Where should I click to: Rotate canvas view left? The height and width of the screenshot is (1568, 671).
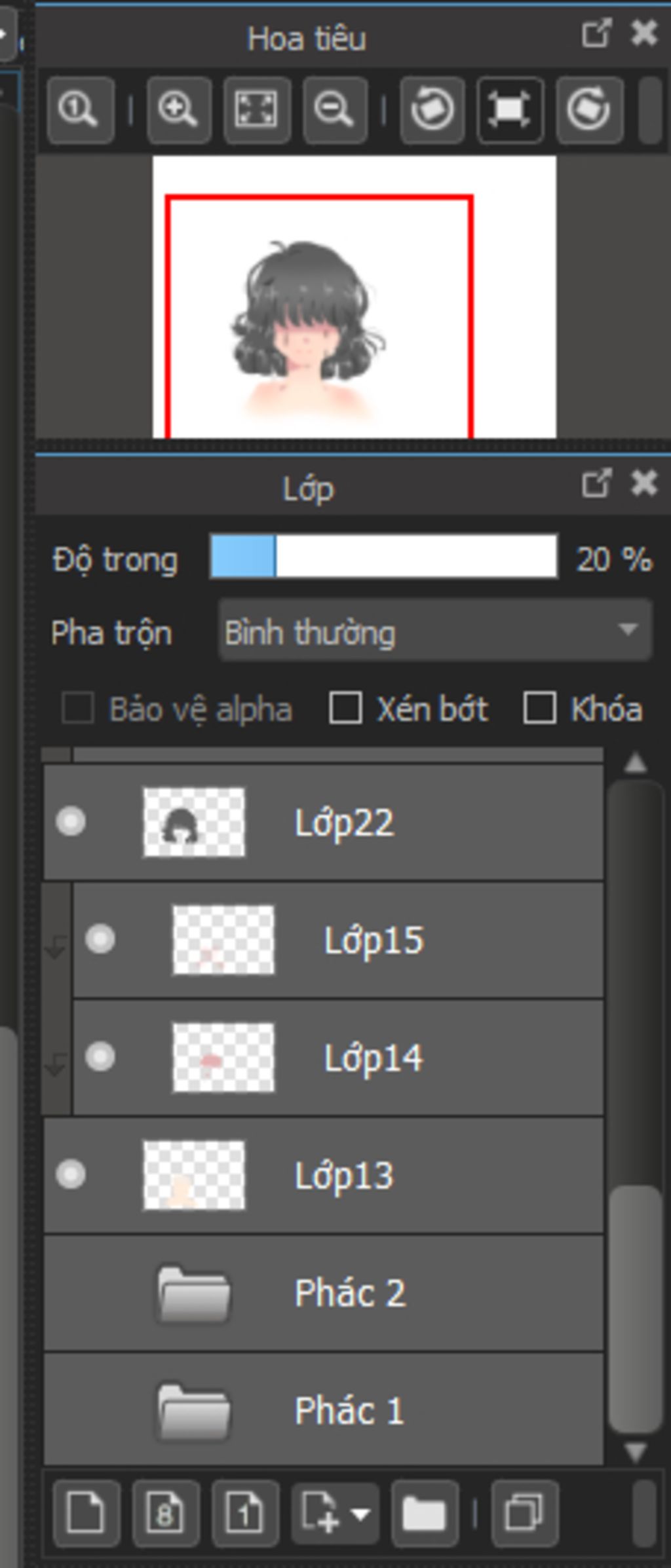(432, 109)
